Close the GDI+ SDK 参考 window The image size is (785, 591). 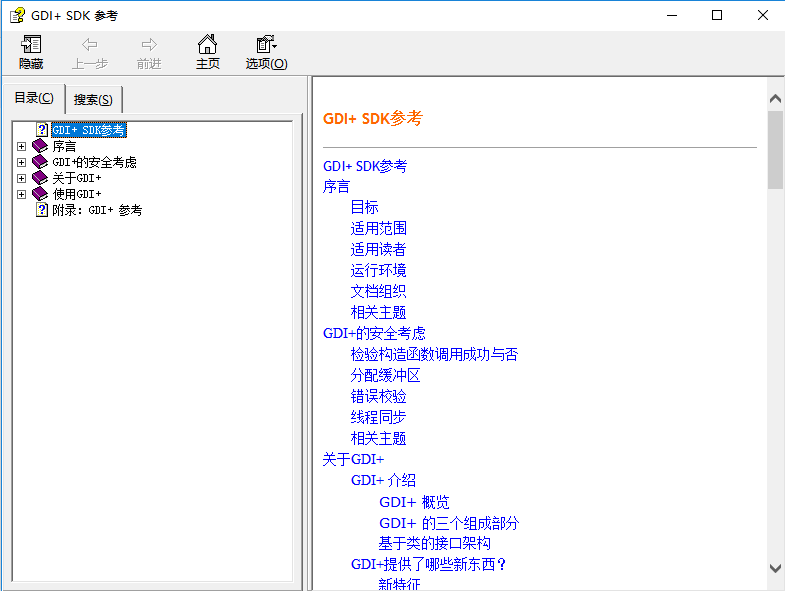(762, 16)
